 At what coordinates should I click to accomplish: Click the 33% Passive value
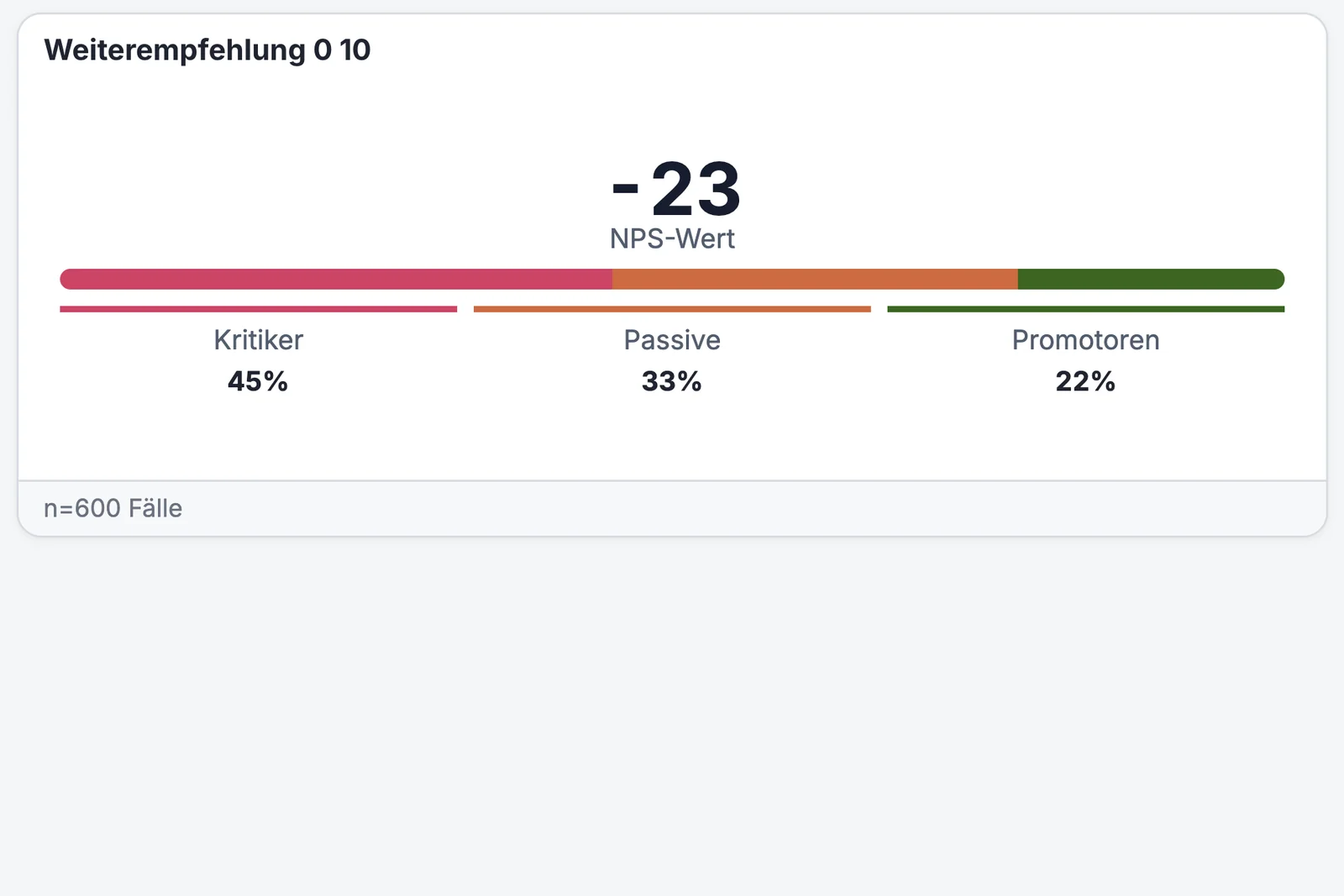coord(672,381)
